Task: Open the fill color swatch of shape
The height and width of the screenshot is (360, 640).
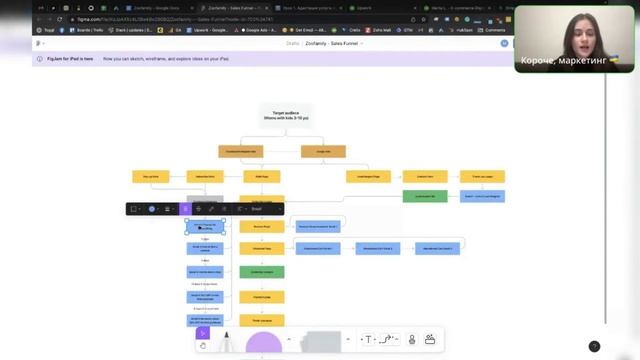Action: coord(153,209)
